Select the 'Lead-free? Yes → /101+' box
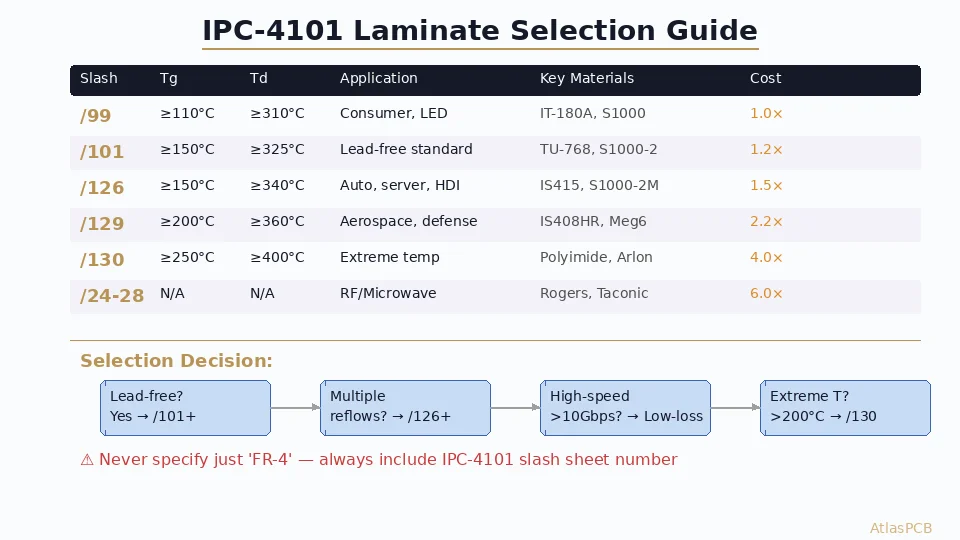960x540 pixels. 186,408
